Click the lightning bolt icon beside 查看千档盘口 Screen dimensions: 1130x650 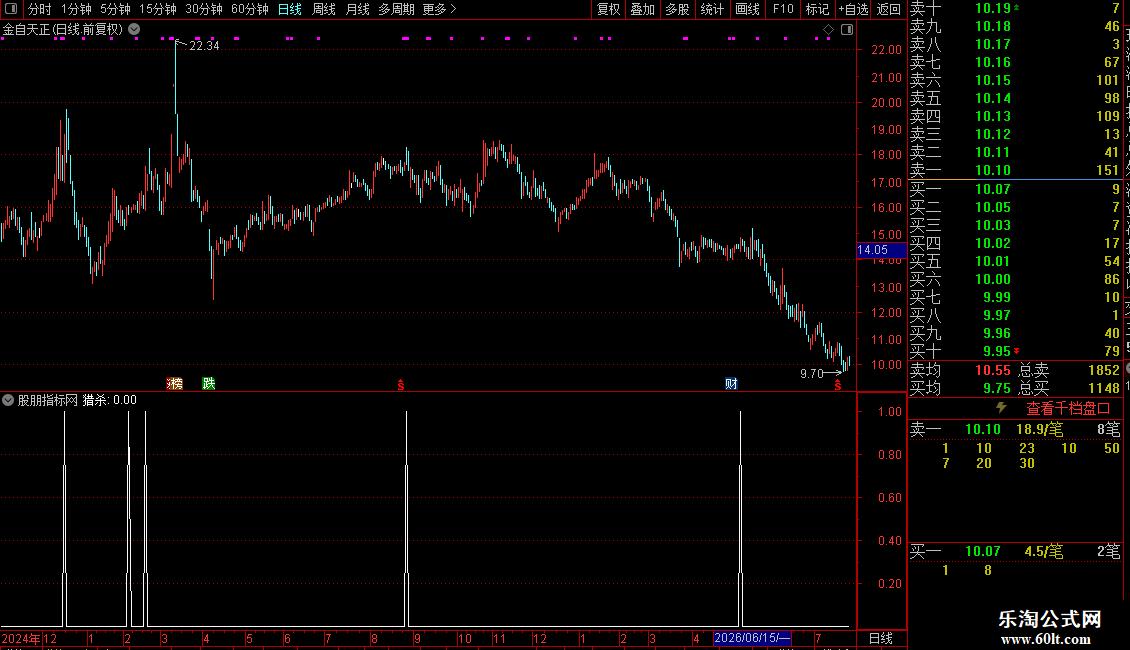(x=1001, y=408)
